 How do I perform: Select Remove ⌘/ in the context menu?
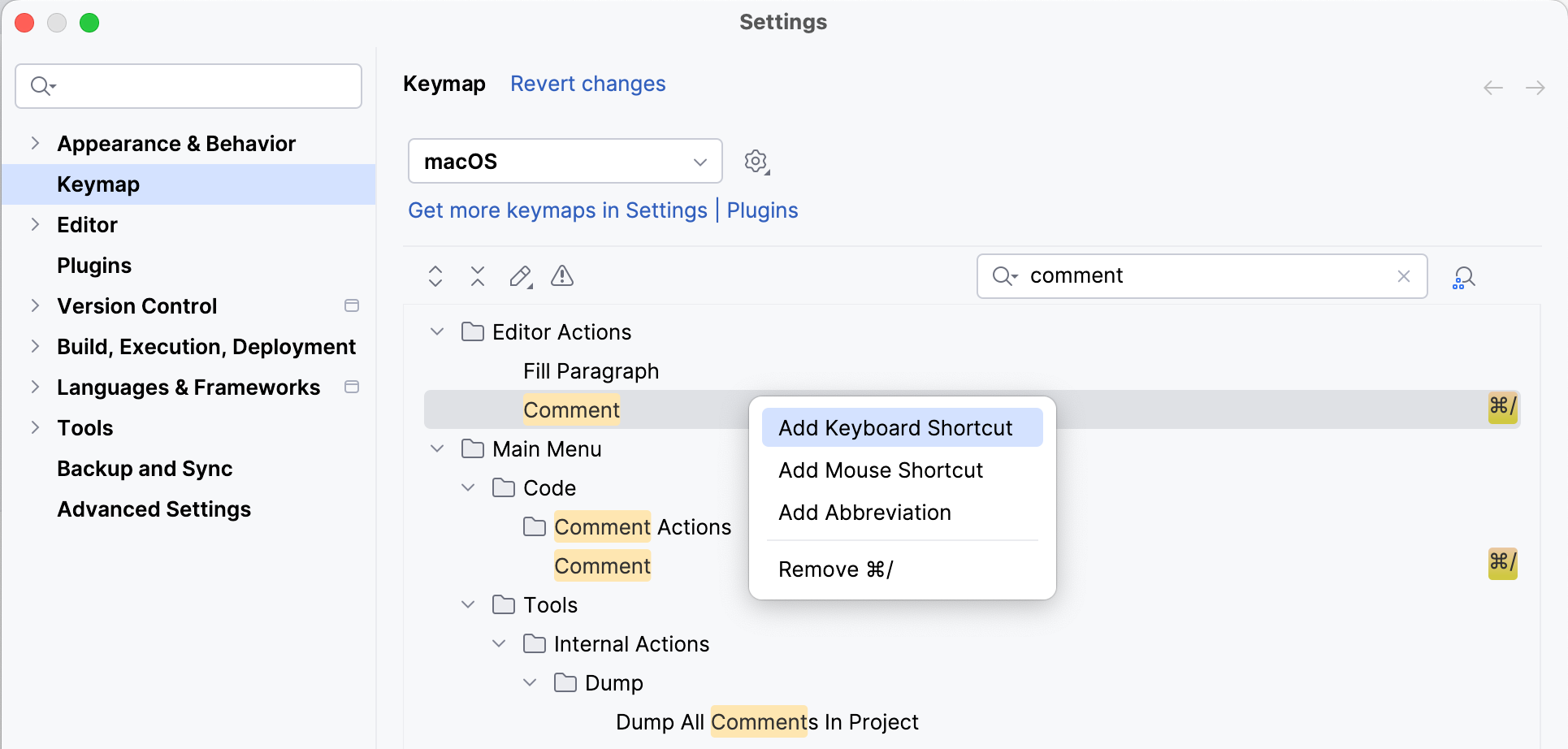[x=835, y=569]
